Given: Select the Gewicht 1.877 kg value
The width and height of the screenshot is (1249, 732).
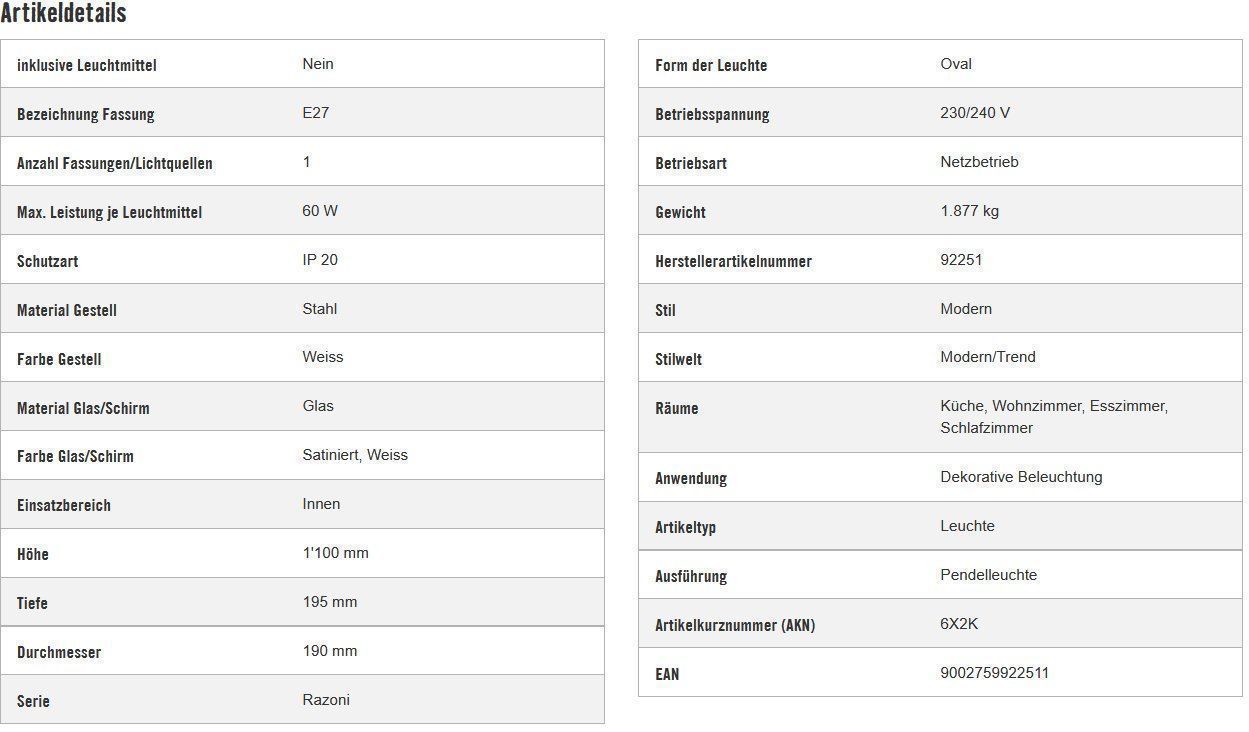Looking at the screenshot, I should [x=969, y=211].
